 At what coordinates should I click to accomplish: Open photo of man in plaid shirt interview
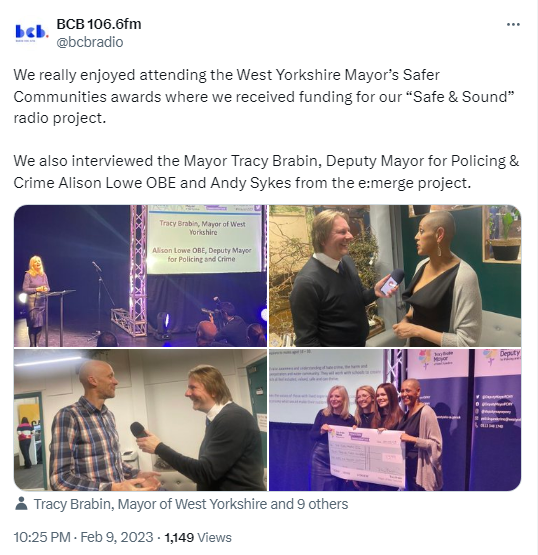click(x=140, y=420)
